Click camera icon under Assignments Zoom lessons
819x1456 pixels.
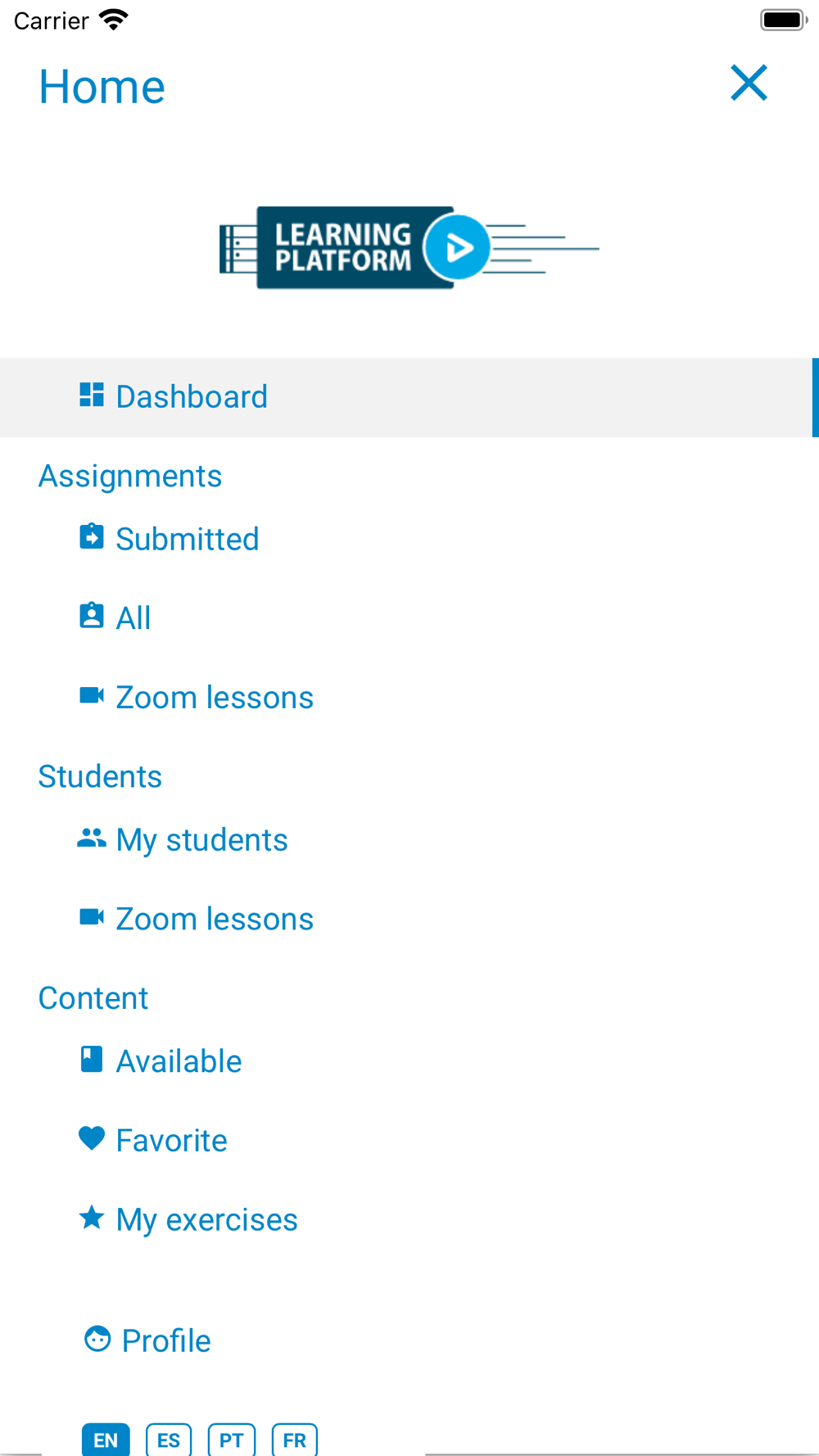[x=91, y=695]
